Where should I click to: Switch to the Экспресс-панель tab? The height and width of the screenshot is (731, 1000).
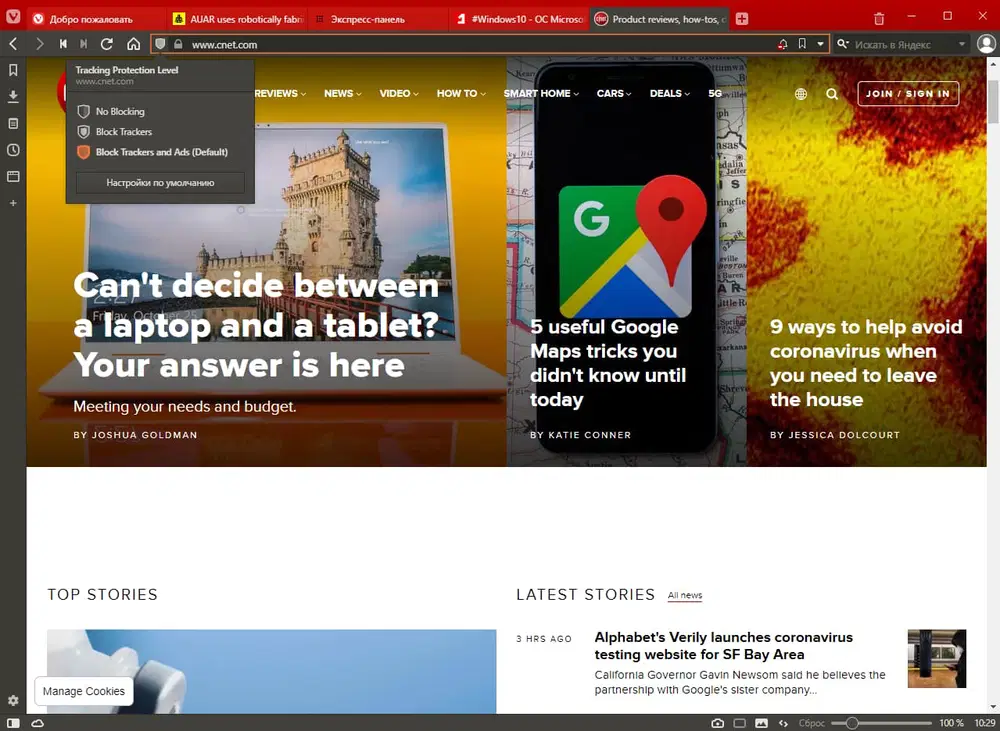coord(379,19)
